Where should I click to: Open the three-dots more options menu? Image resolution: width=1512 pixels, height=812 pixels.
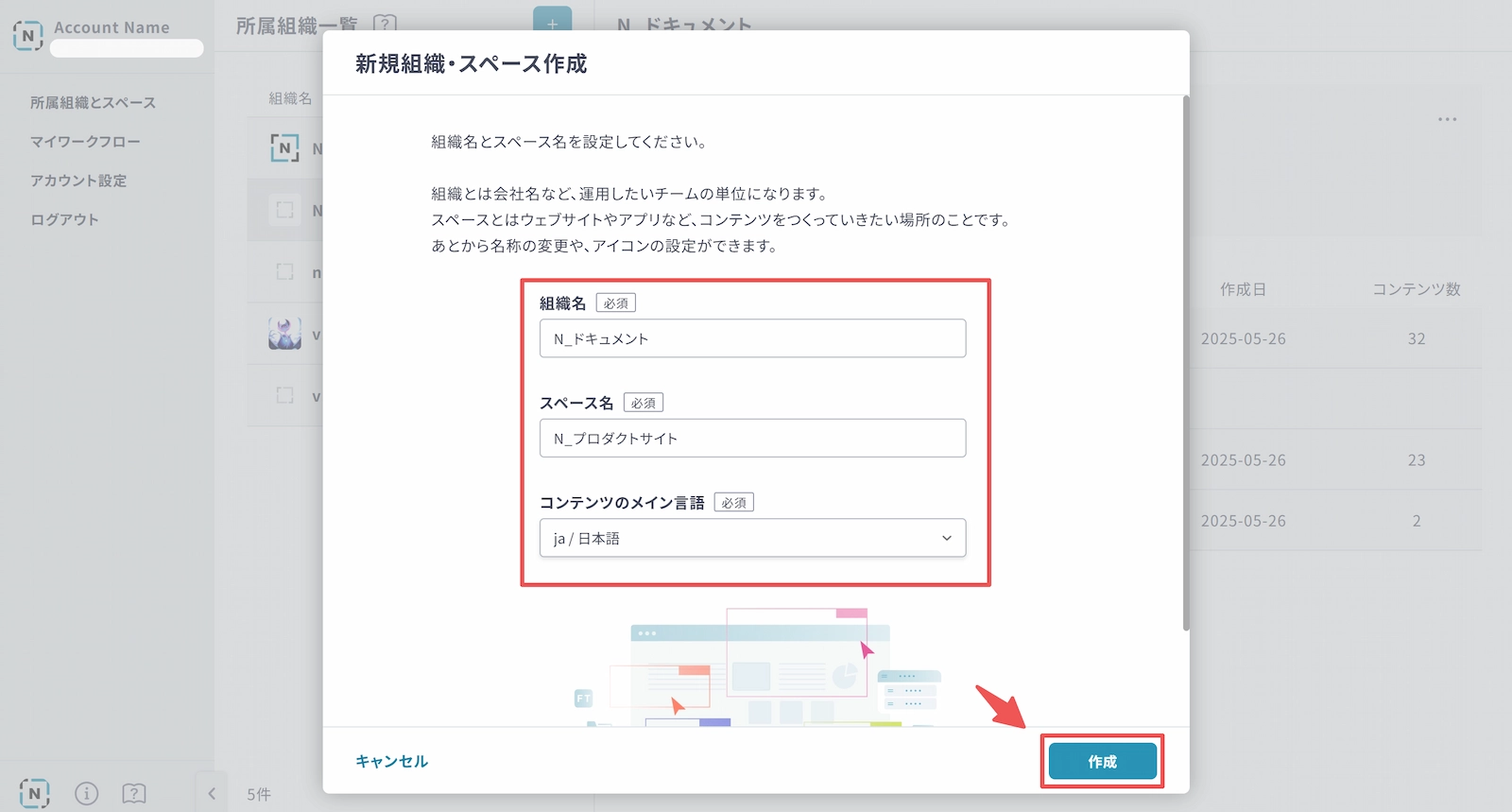(x=1447, y=119)
